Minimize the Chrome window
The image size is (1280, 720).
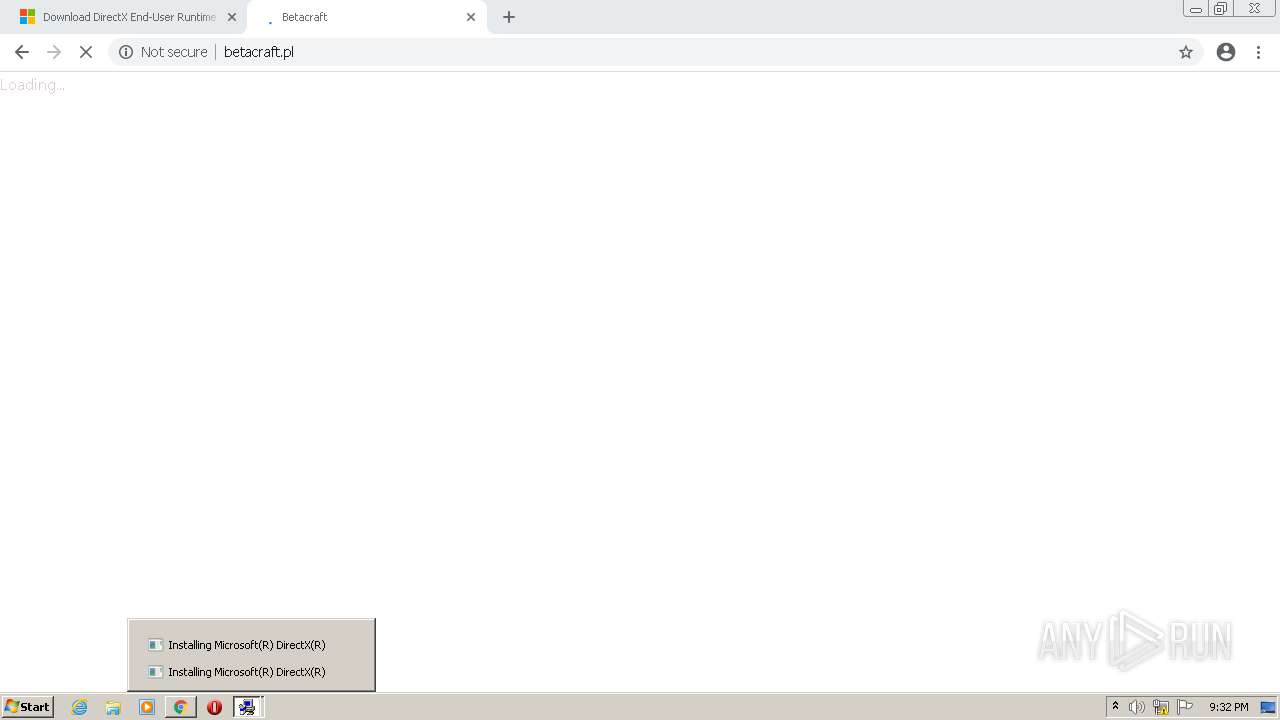pos(1196,9)
